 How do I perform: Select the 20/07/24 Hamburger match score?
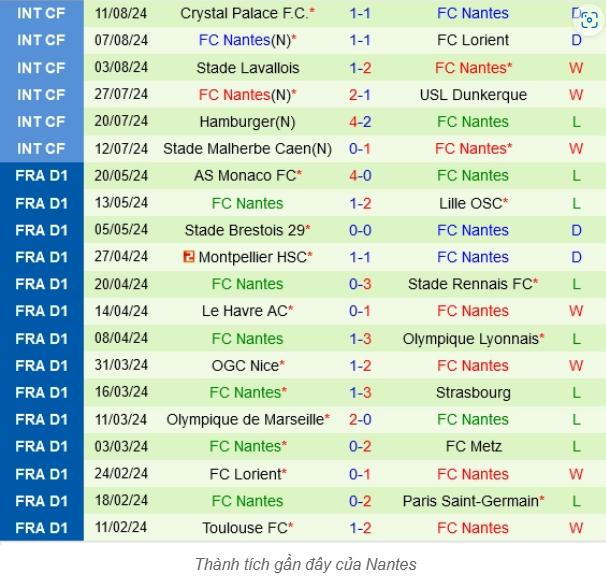tap(360, 122)
